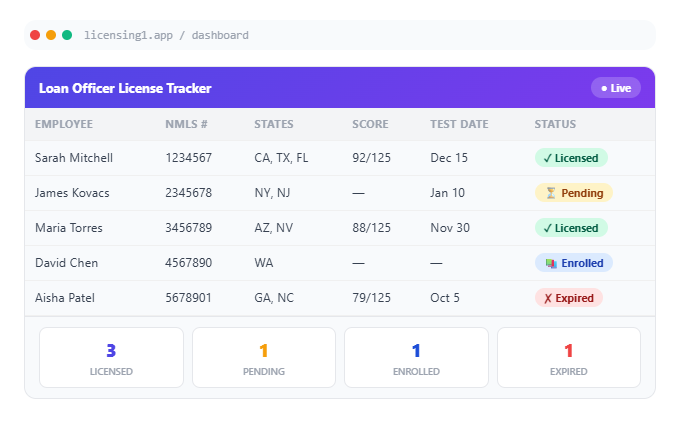680x423 pixels.
Task: Click David Chen's Enrolled status badge
Action: coord(573,263)
